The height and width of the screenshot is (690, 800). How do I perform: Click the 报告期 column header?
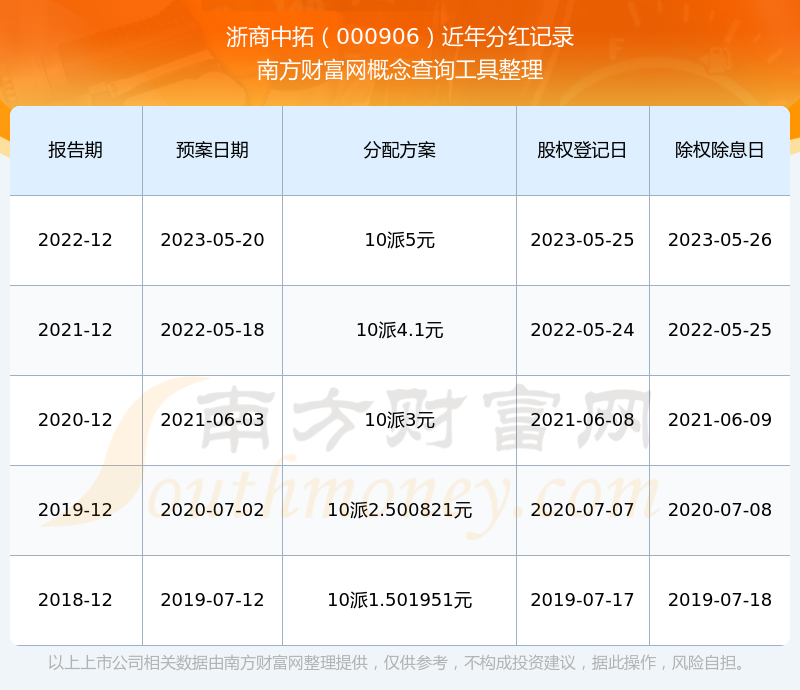click(x=76, y=150)
